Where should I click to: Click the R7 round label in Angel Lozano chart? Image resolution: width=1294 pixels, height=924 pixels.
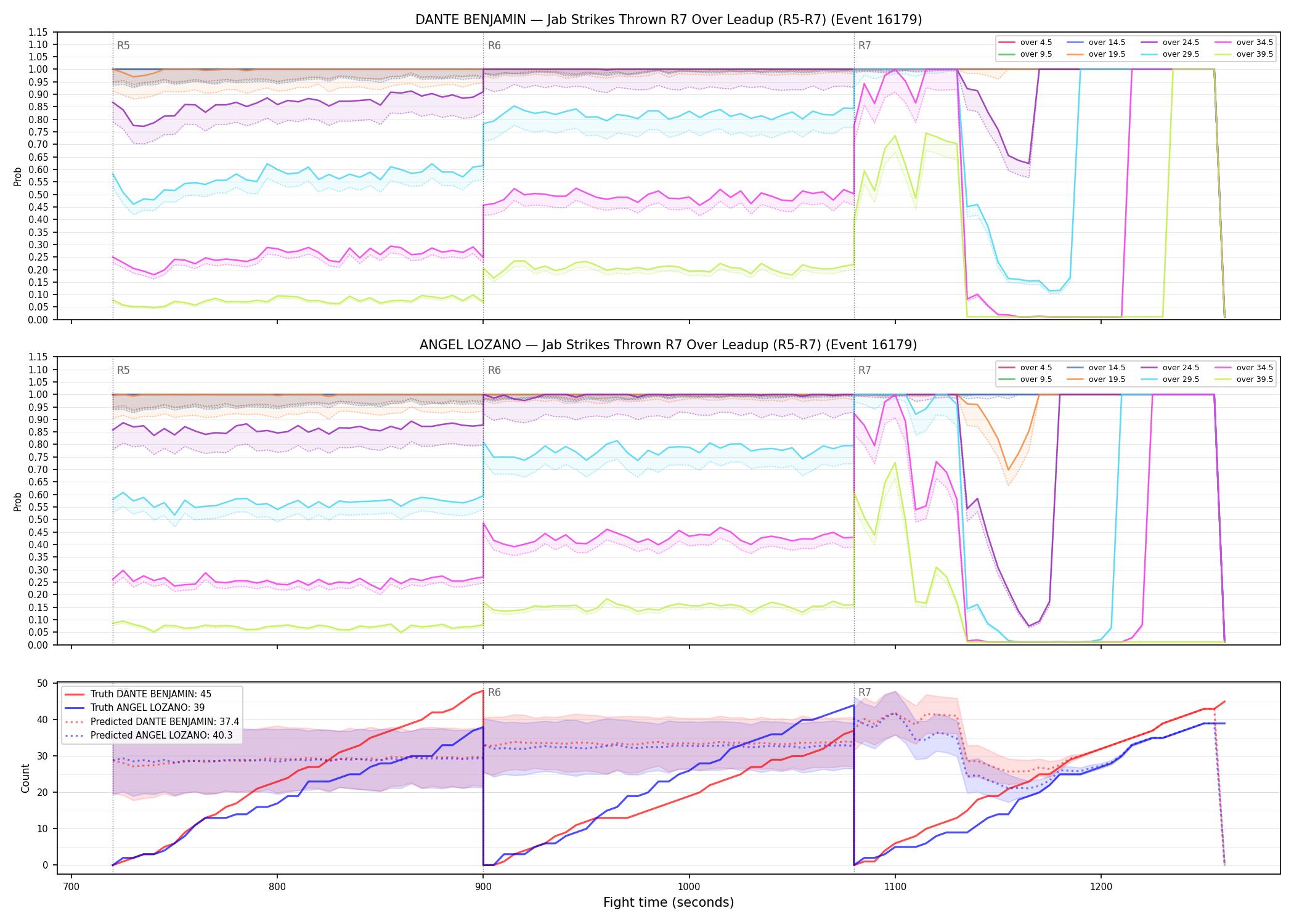(x=865, y=370)
